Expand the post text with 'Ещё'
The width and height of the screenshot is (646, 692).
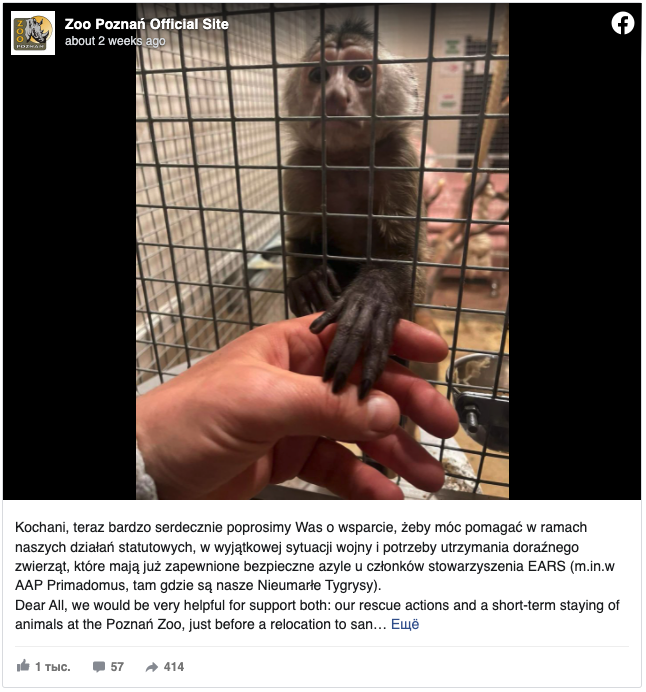(405, 624)
